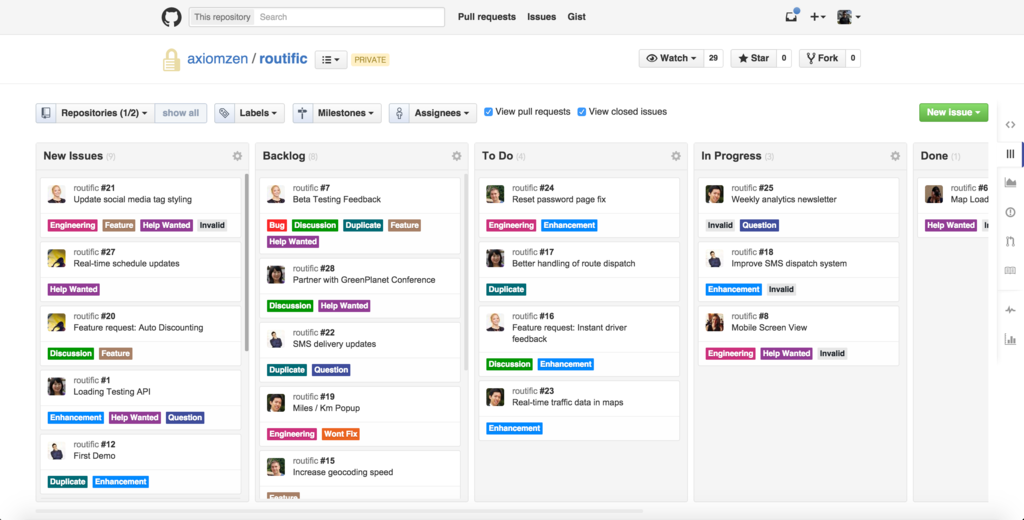
Task: Open the routific repository link
Action: pyautogui.click(x=283, y=58)
